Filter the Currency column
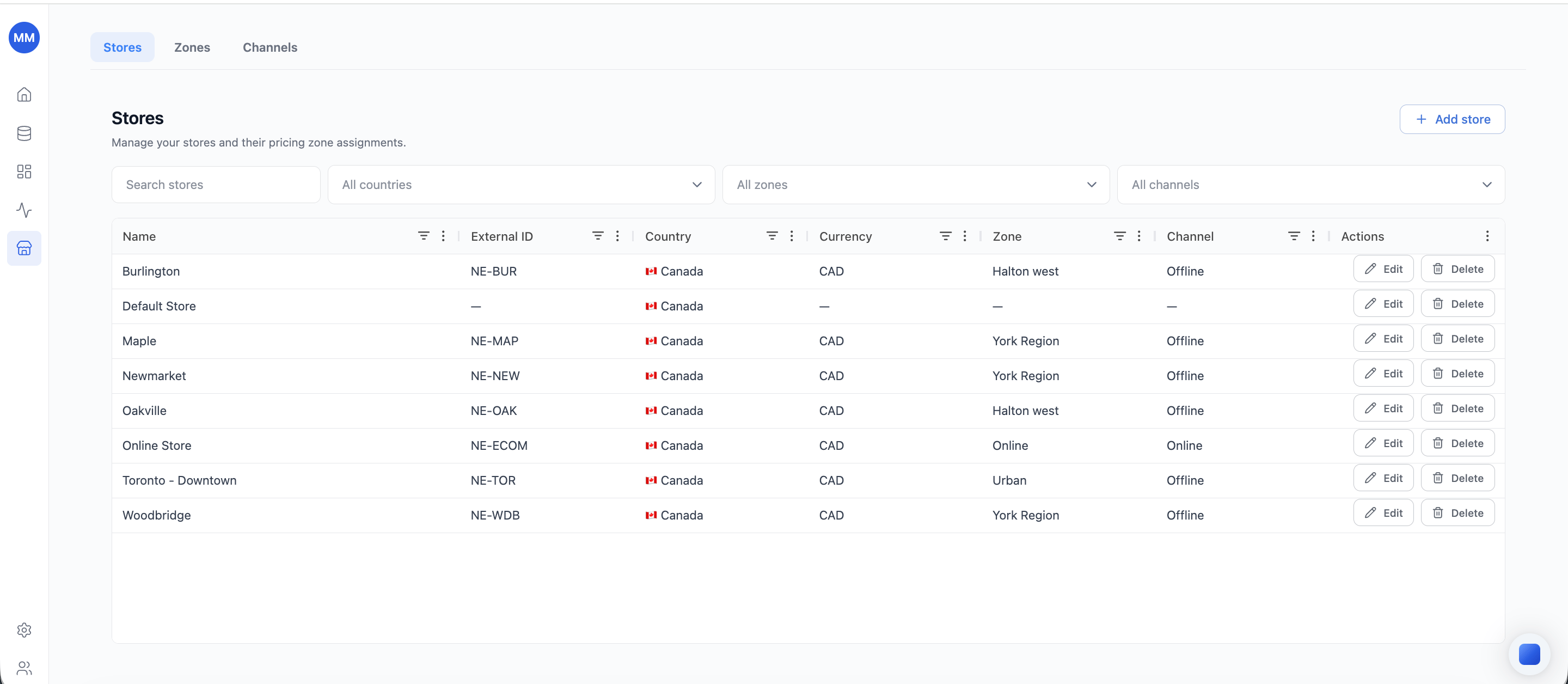The image size is (1568, 684). pyautogui.click(x=945, y=236)
